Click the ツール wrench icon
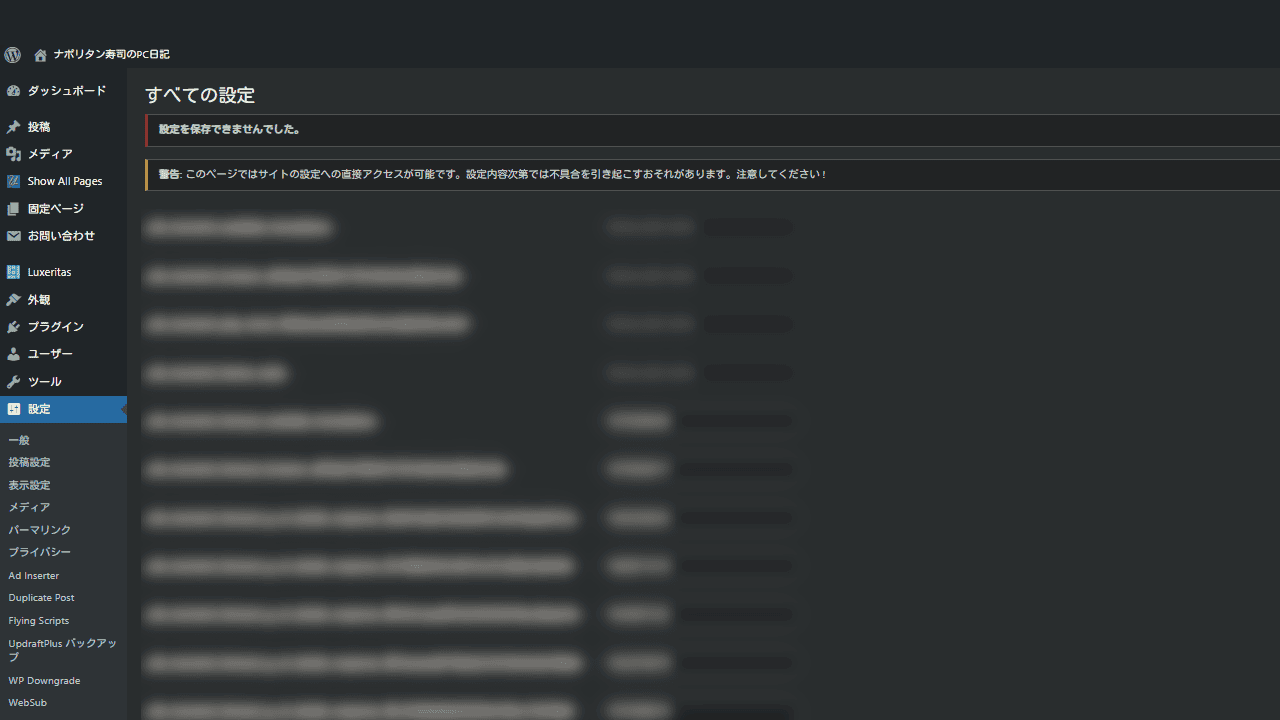Image resolution: width=1280 pixels, height=720 pixels. coord(13,382)
